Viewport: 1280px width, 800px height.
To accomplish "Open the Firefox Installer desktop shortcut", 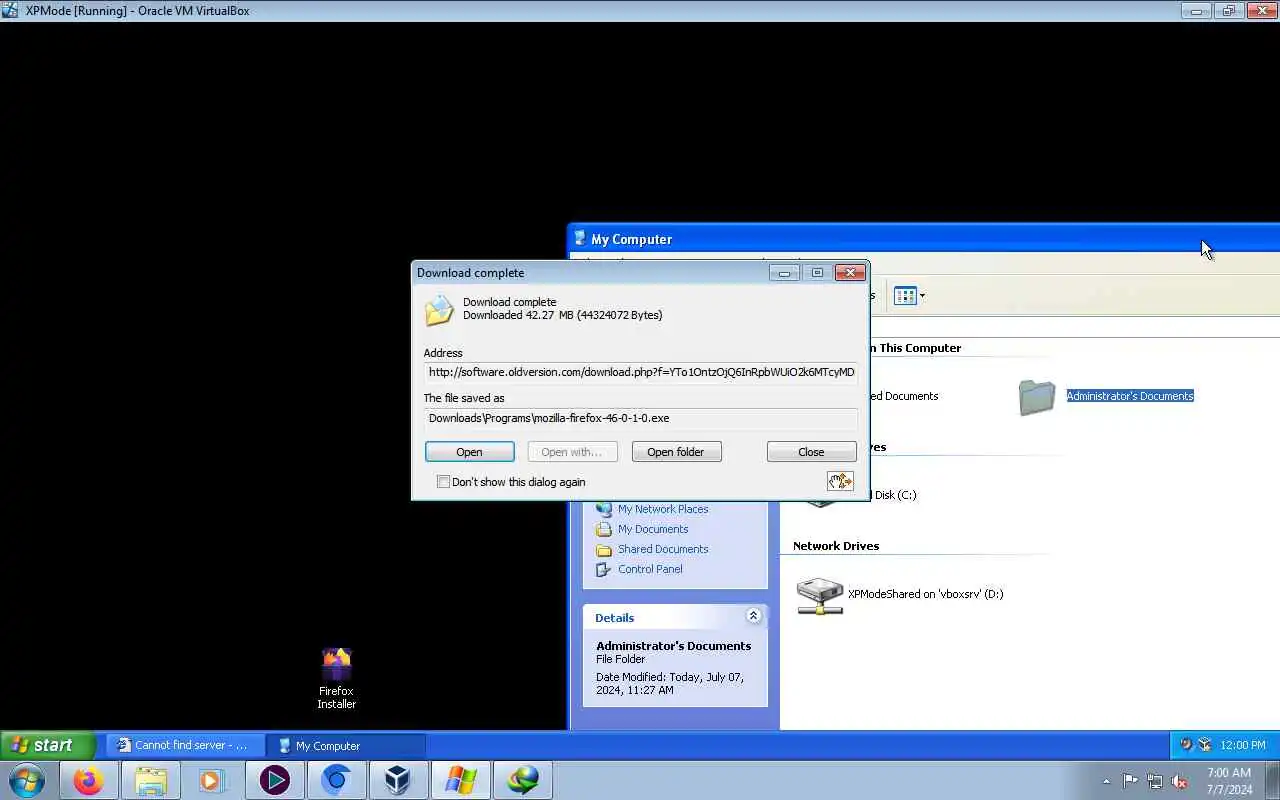I will coord(337,678).
